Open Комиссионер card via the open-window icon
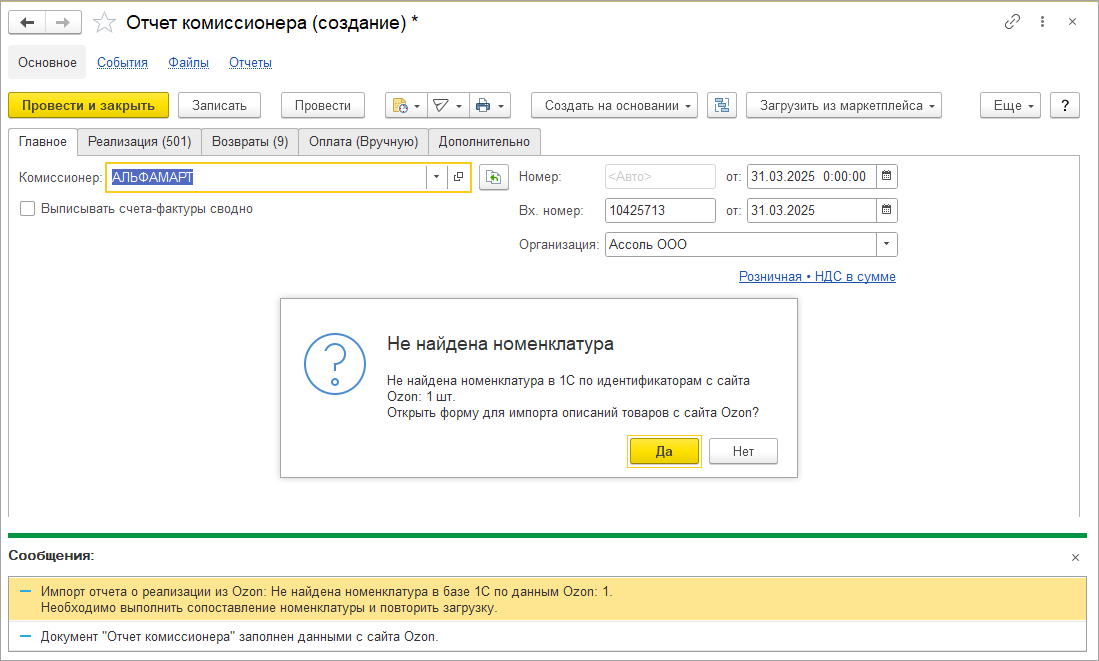 [x=457, y=177]
